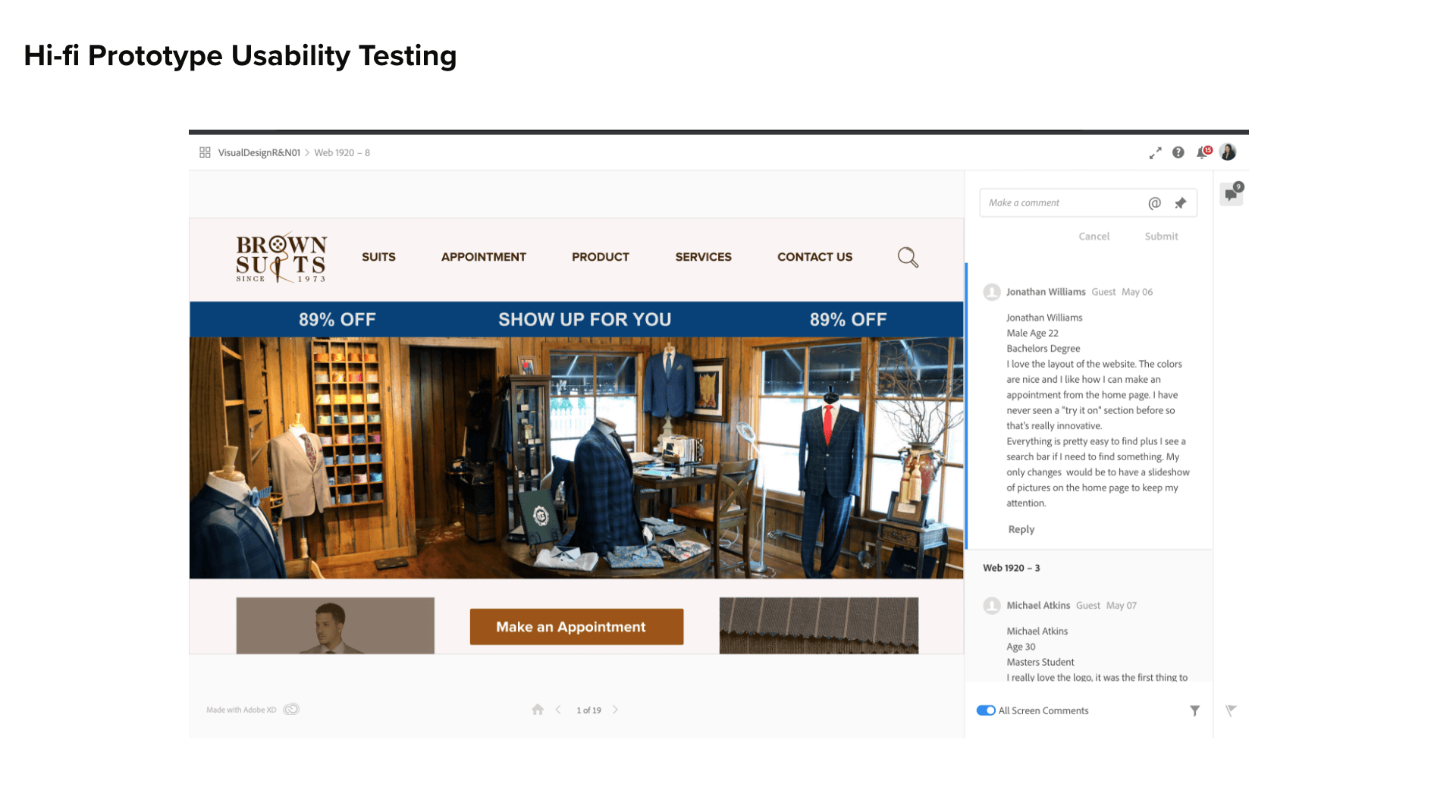Click the Cancel comment button
This screenshot has width=1456, height=812.
pyautogui.click(x=1094, y=237)
